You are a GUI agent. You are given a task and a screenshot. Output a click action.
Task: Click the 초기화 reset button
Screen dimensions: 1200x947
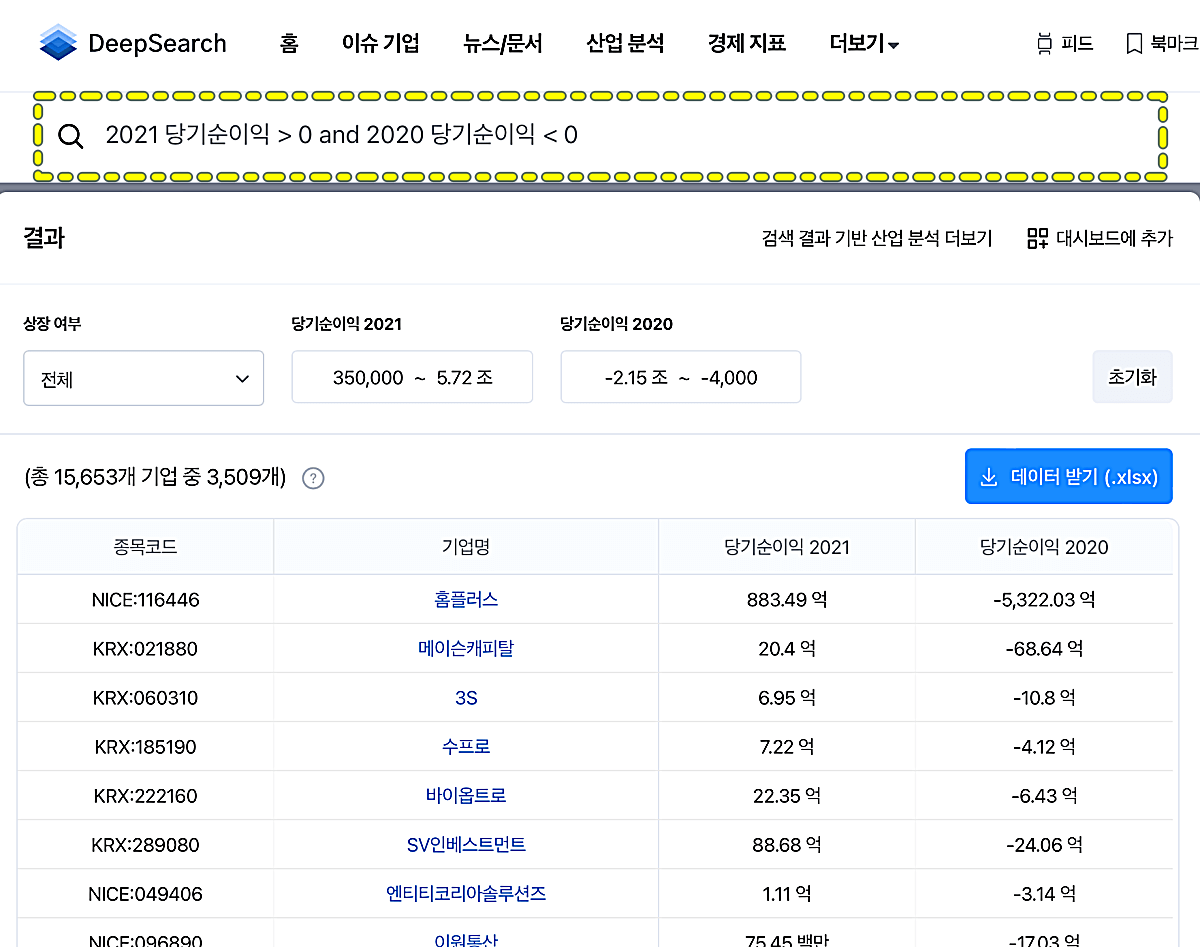pos(1132,377)
